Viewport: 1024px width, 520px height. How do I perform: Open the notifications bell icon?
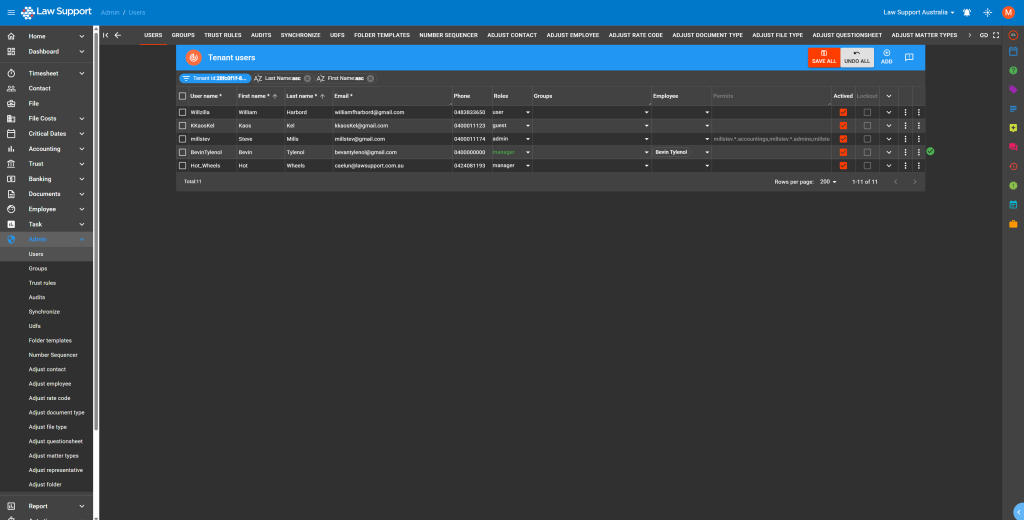click(x=967, y=12)
